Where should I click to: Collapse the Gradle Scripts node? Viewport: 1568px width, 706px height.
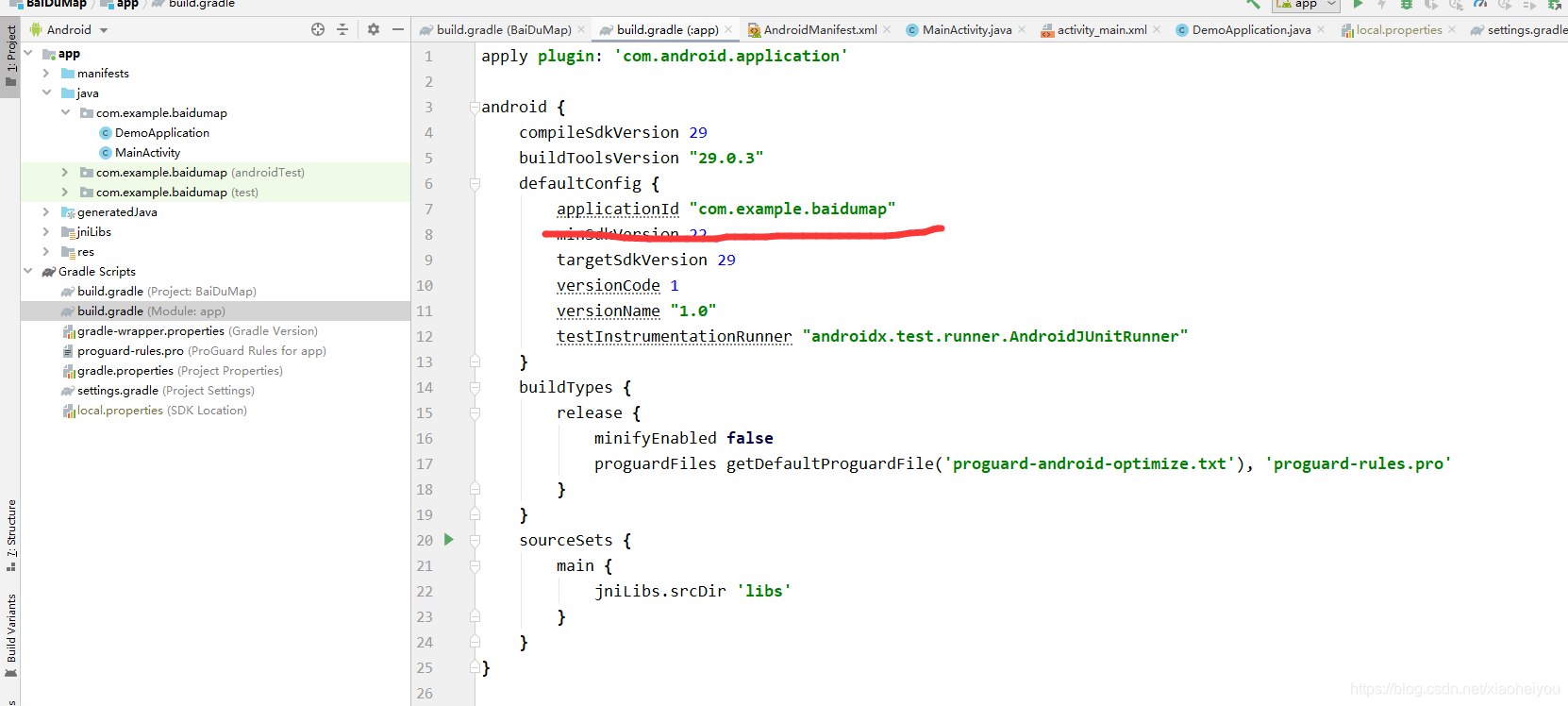(x=28, y=272)
